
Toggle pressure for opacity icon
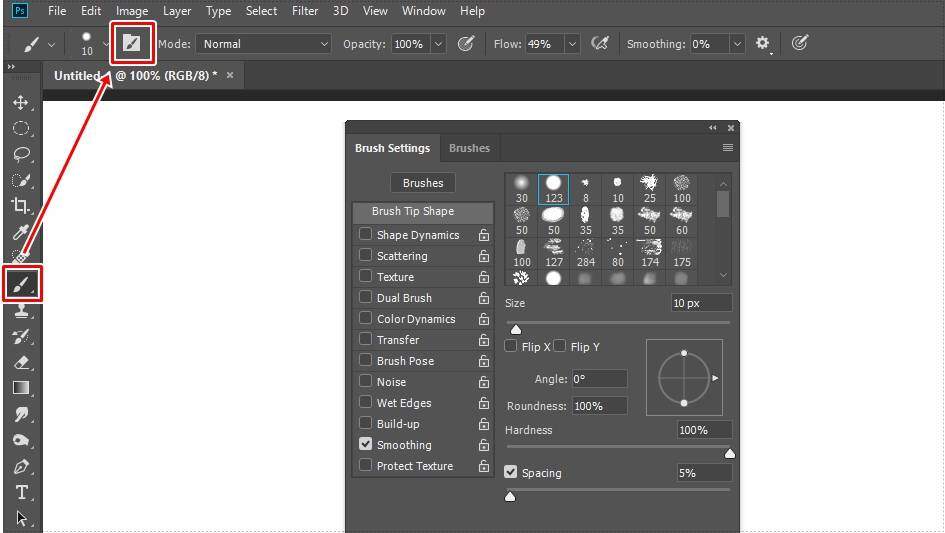[465, 43]
